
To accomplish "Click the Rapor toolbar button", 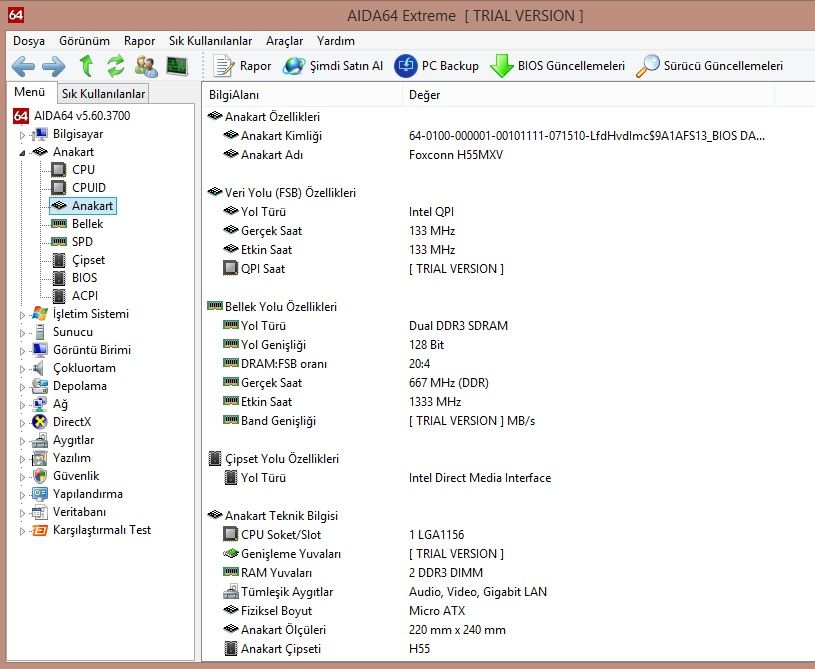I will (x=242, y=66).
